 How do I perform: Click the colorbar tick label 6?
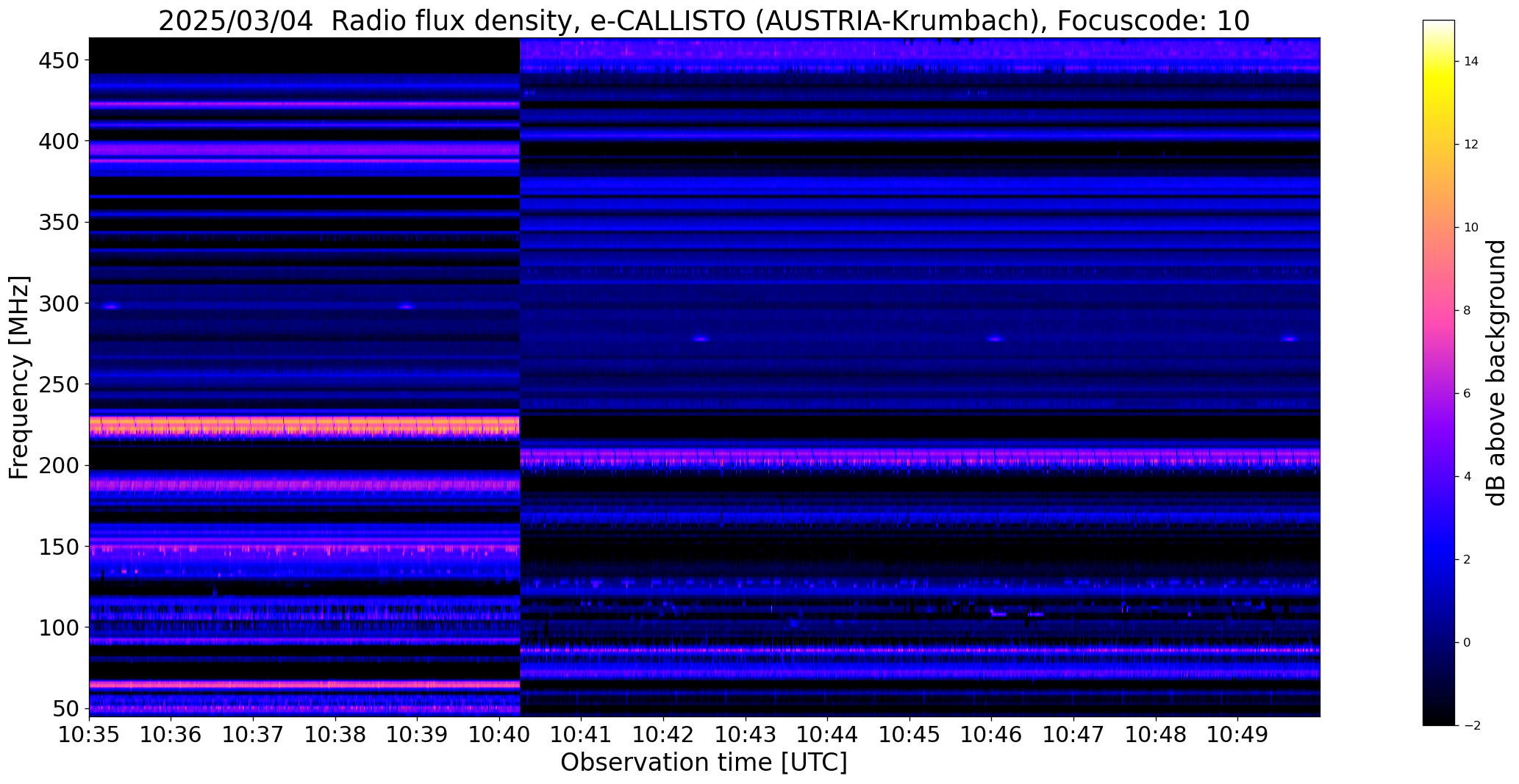(1468, 394)
